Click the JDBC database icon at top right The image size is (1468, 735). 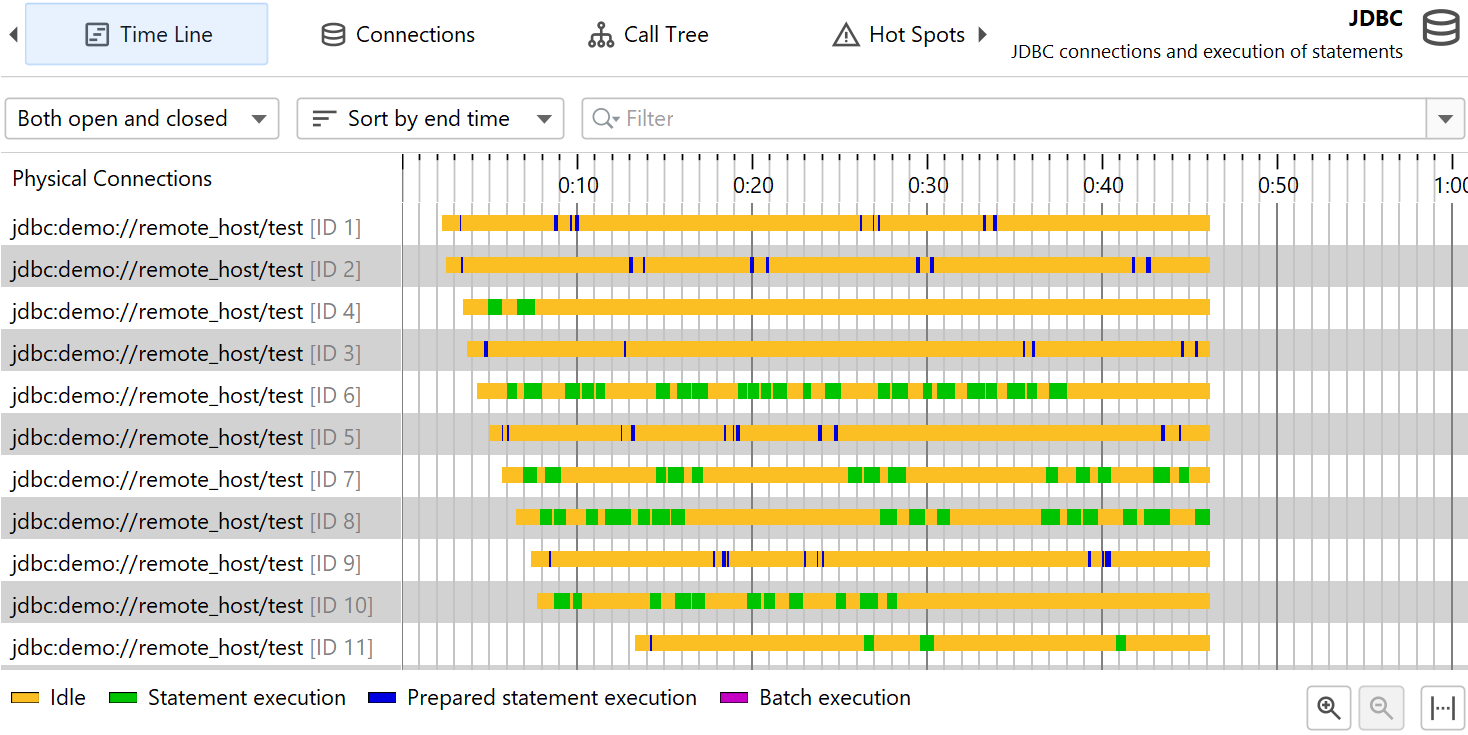click(x=1441, y=29)
